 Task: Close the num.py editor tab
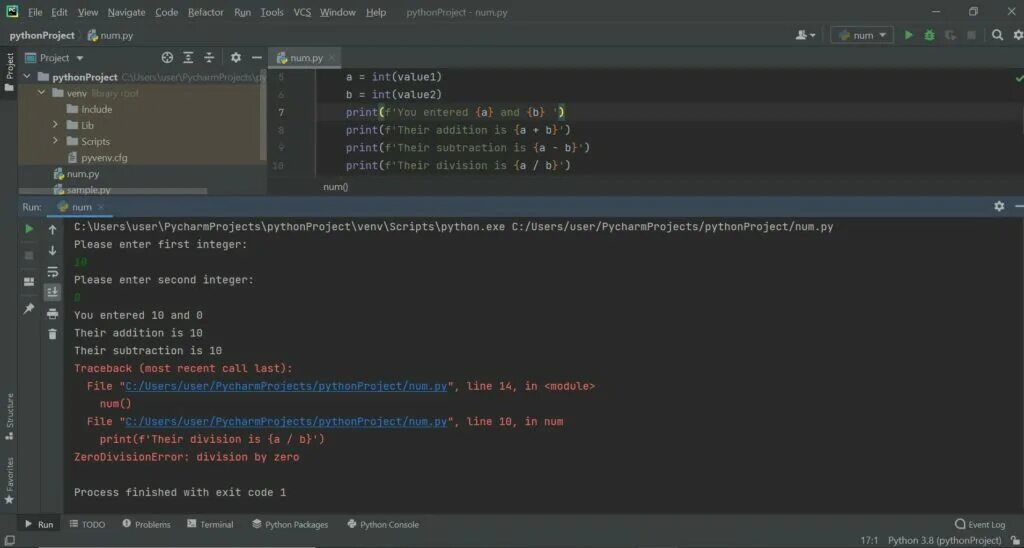[x=332, y=57]
